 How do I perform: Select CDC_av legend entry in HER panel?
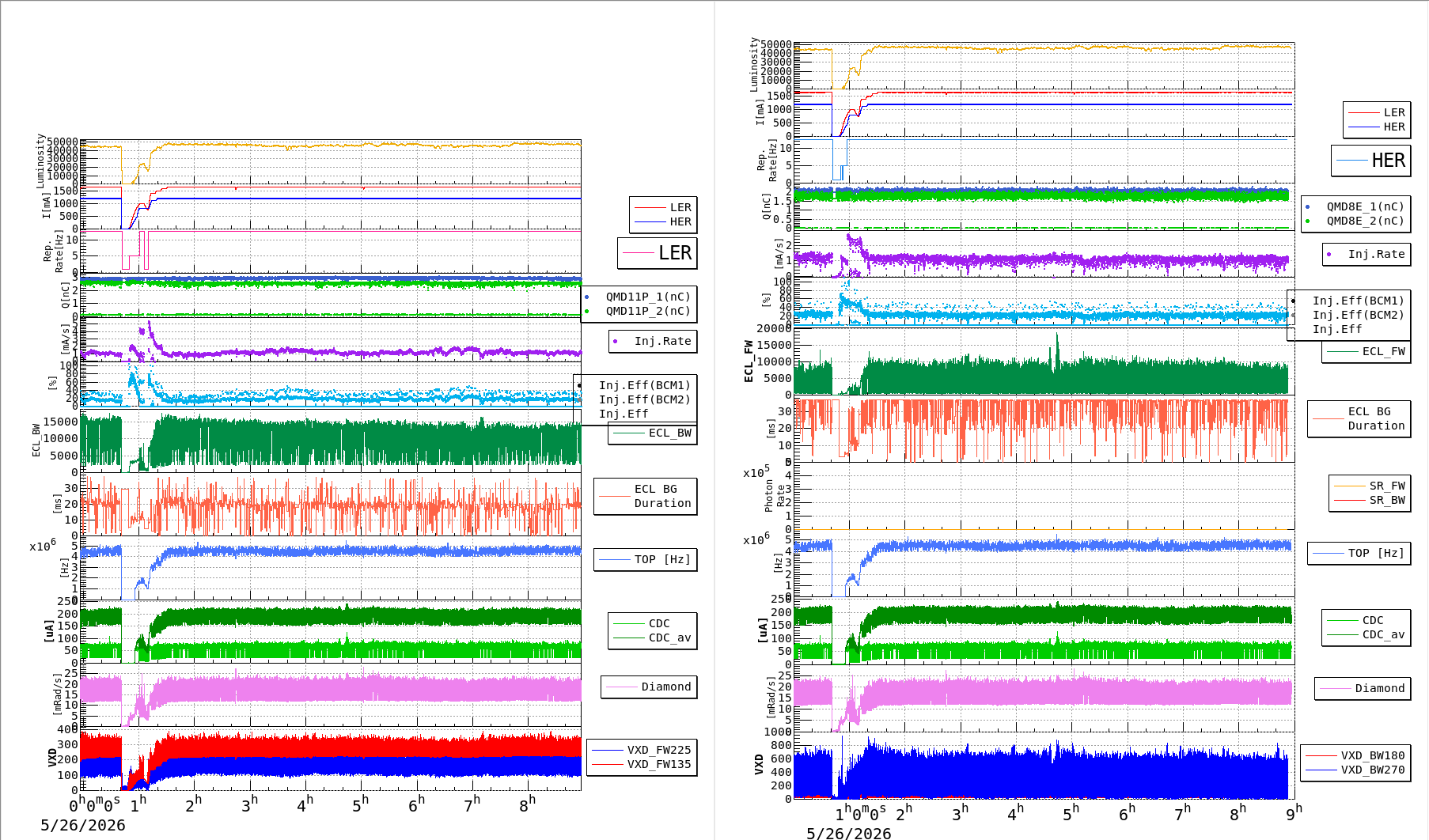(x=1383, y=634)
